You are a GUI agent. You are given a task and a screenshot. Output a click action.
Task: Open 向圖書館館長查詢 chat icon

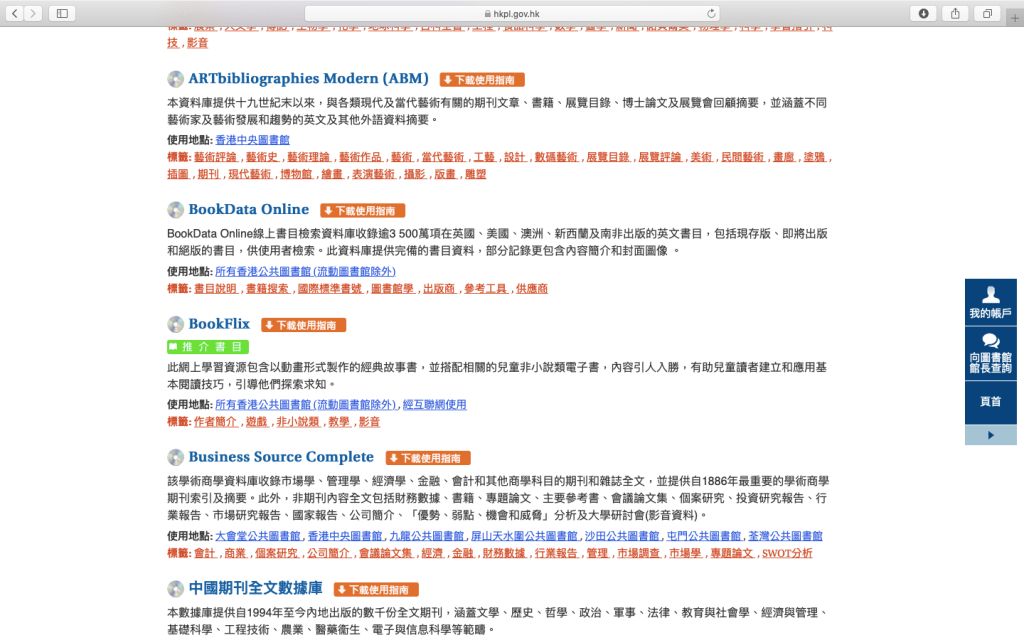point(990,351)
